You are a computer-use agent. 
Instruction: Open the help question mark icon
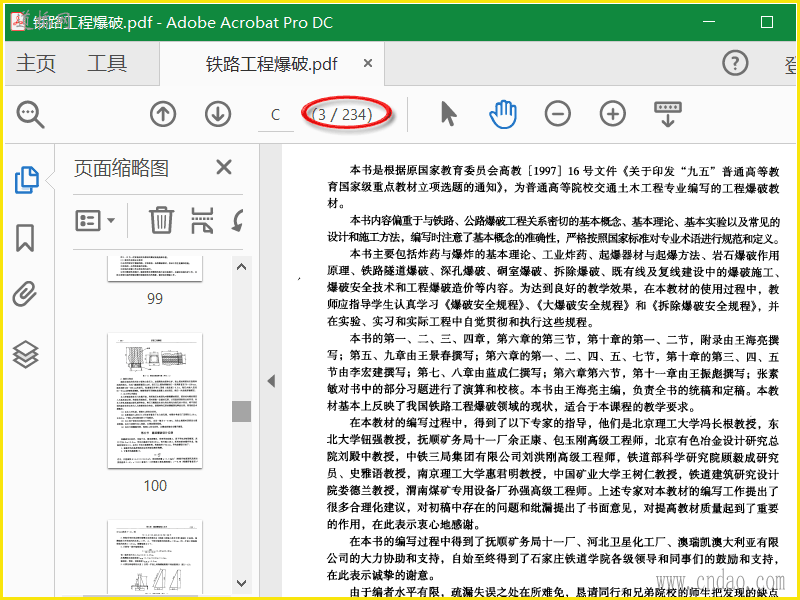click(735, 63)
